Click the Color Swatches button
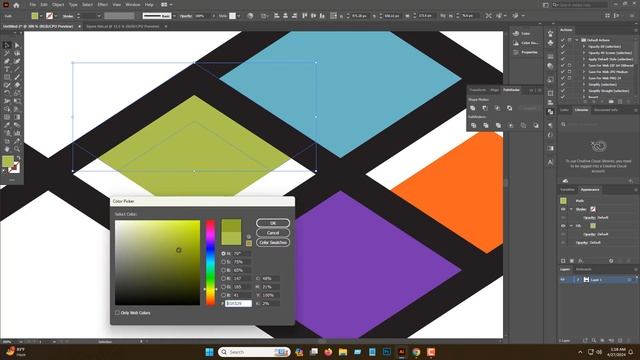Viewport: 640px width, 360px height. pos(273,242)
